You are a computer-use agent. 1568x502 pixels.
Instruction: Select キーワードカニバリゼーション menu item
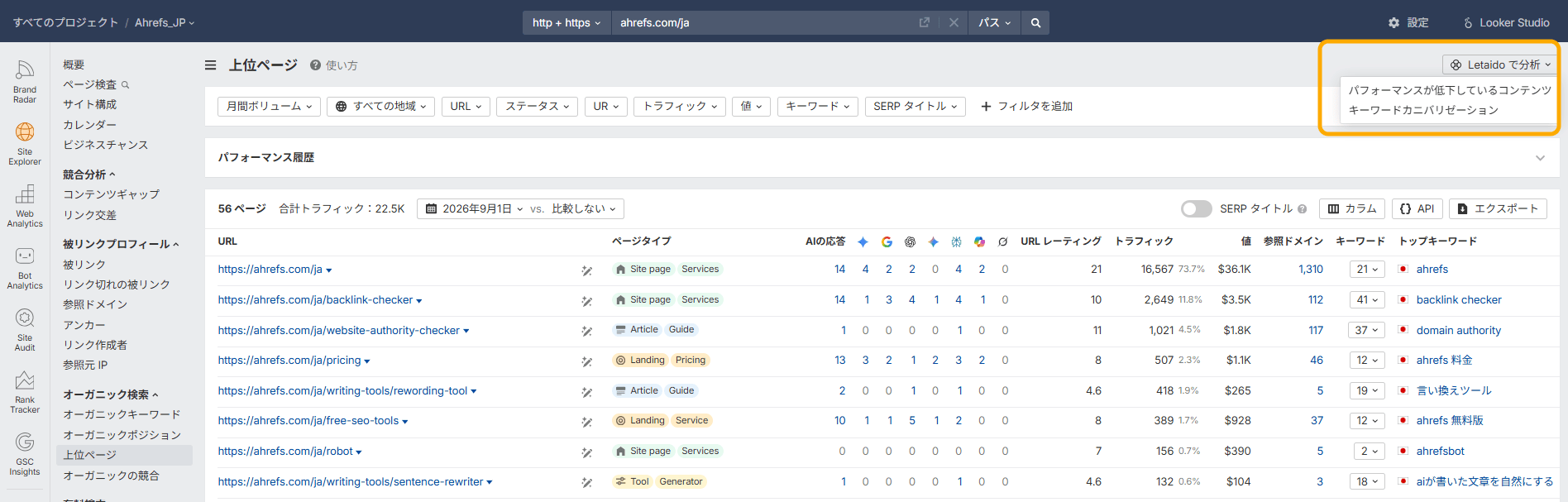pyautogui.click(x=1423, y=110)
